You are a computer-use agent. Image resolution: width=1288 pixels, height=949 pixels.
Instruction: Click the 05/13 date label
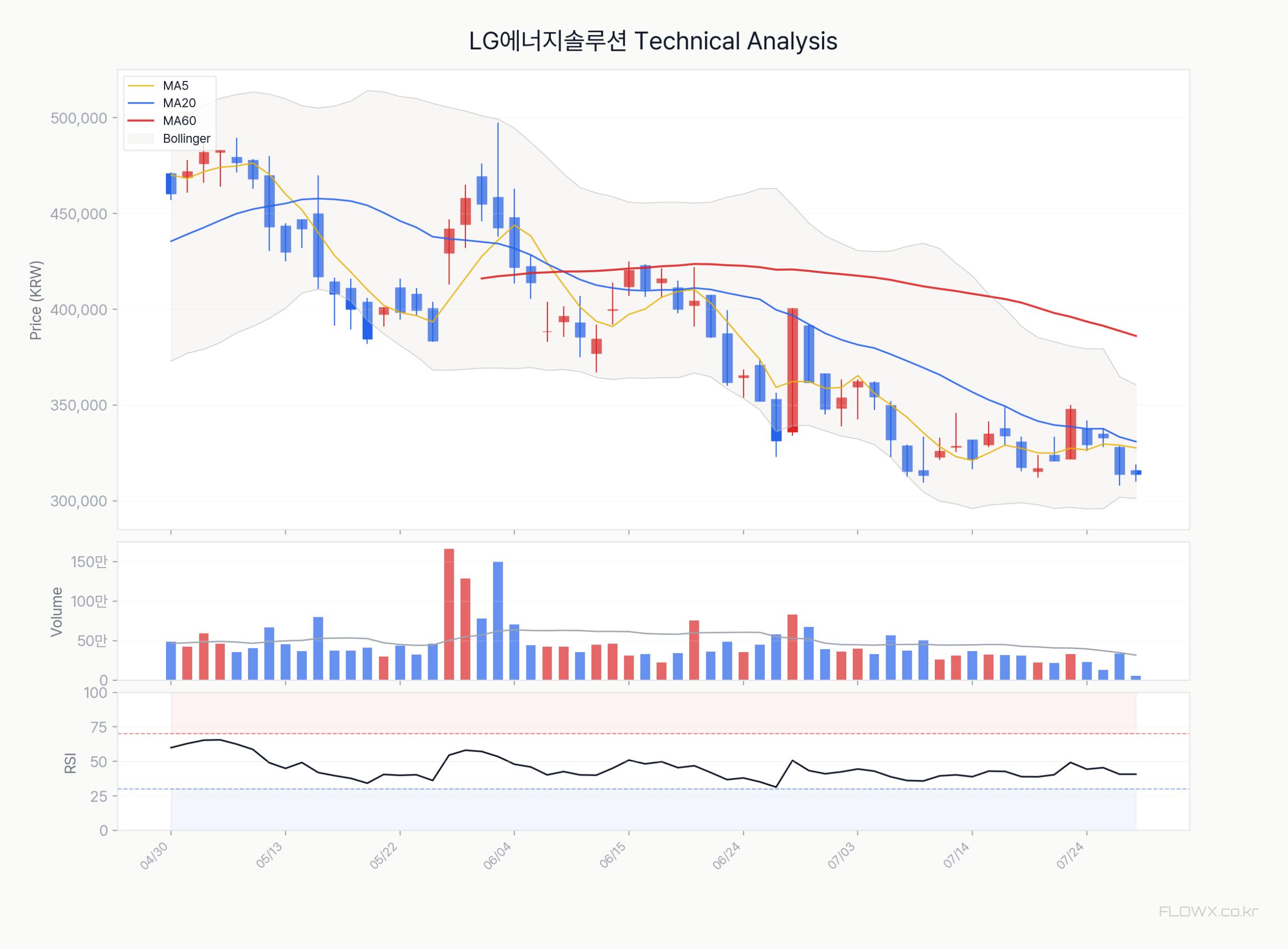pyautogui.click(x=269, y=855)
